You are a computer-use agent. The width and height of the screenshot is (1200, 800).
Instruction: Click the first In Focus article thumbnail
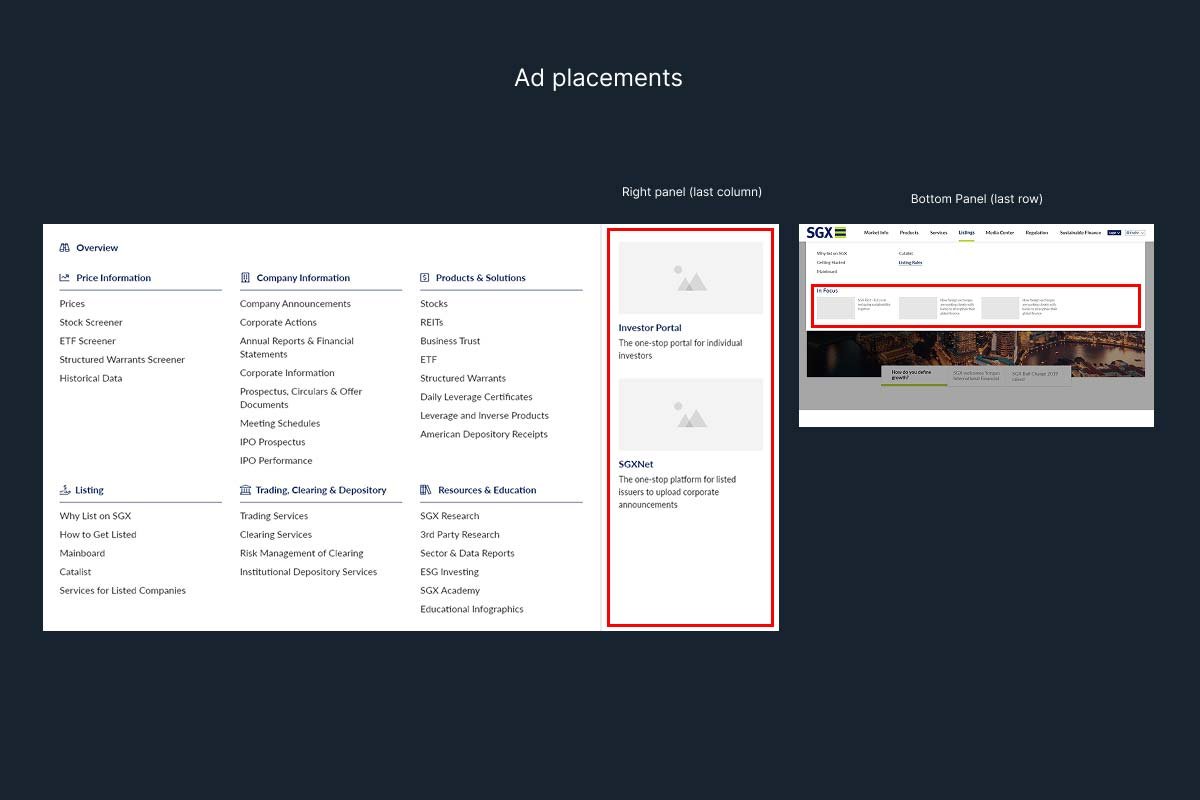coord(835,308)
